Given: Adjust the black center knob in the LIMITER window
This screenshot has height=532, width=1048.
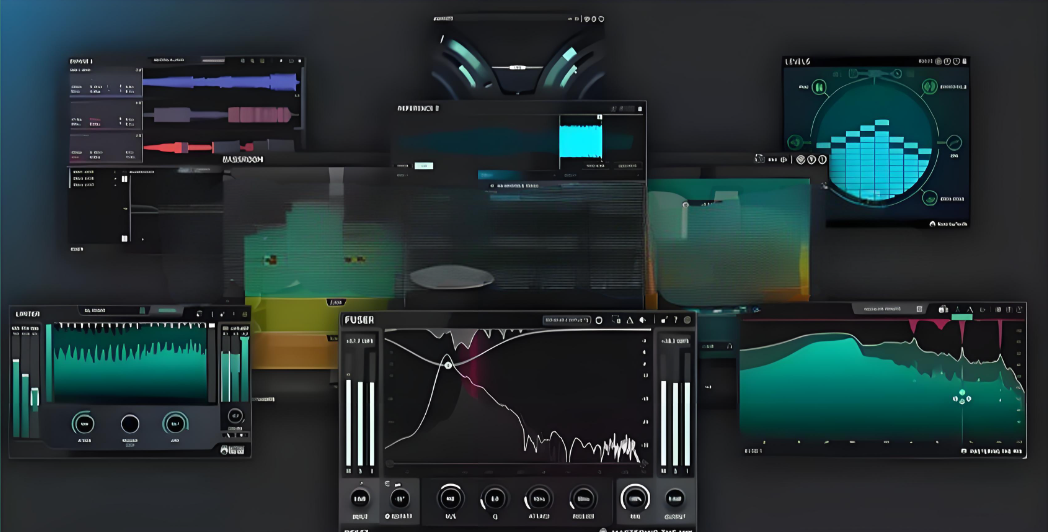Looking at the screenshot, I should coord(130,424).
